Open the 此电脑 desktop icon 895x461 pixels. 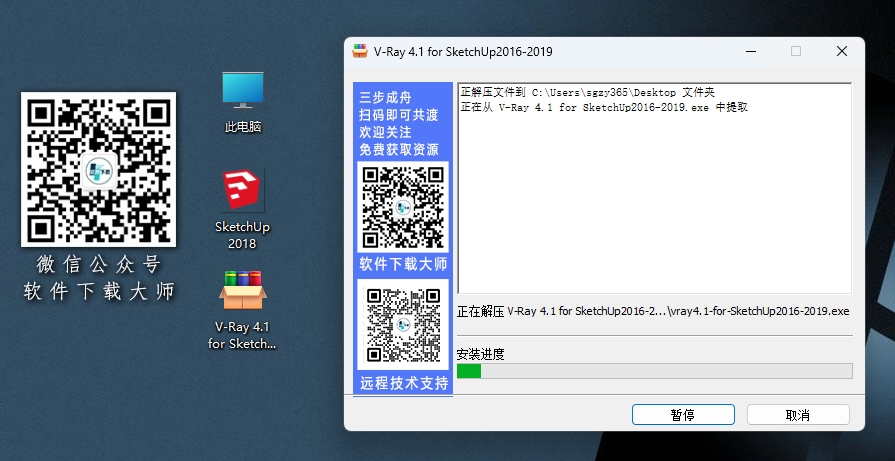pos(243,102)
